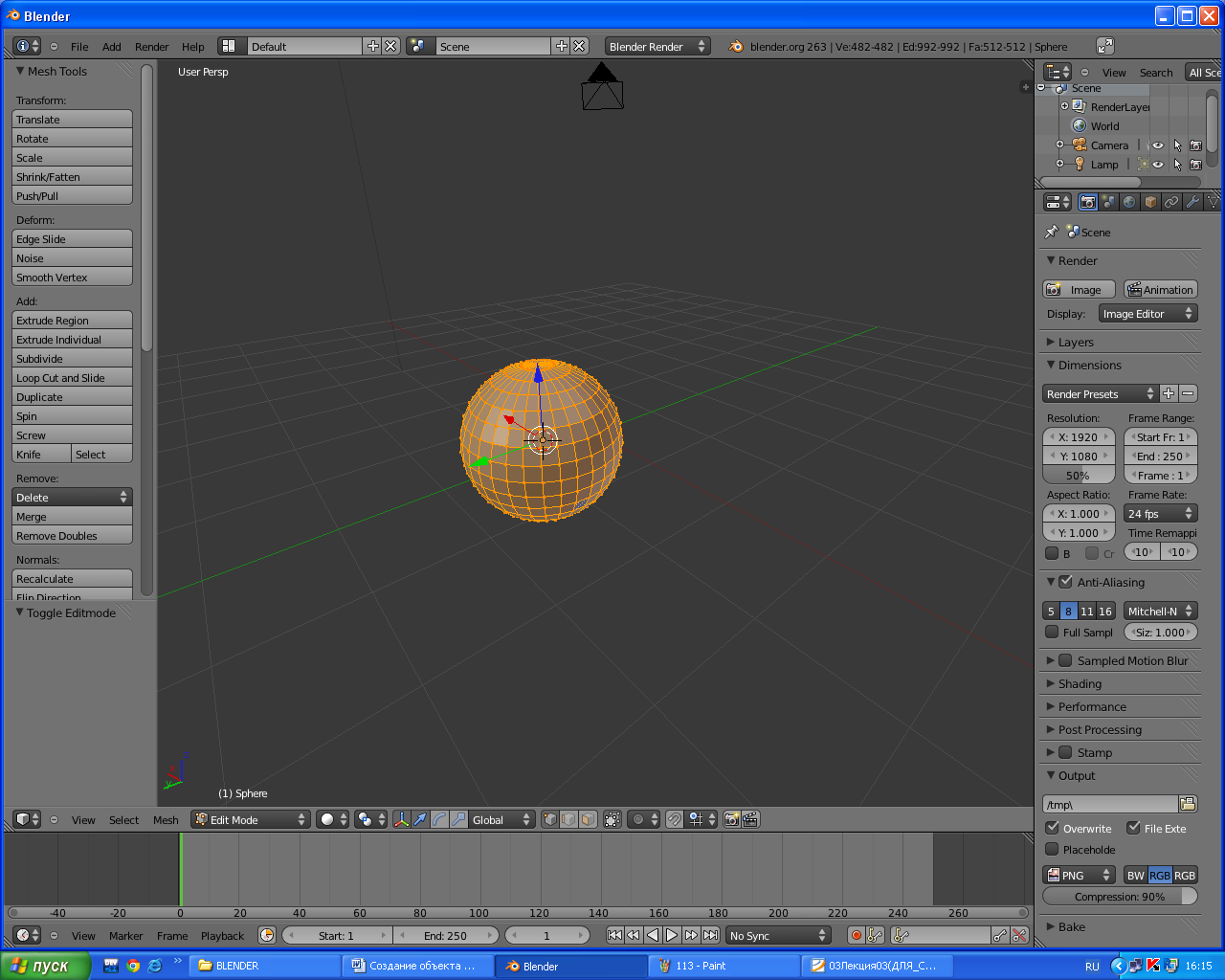Click the red auto-keyframe record icon
This screenshot has width=1225, height=980.
point(856,935)
